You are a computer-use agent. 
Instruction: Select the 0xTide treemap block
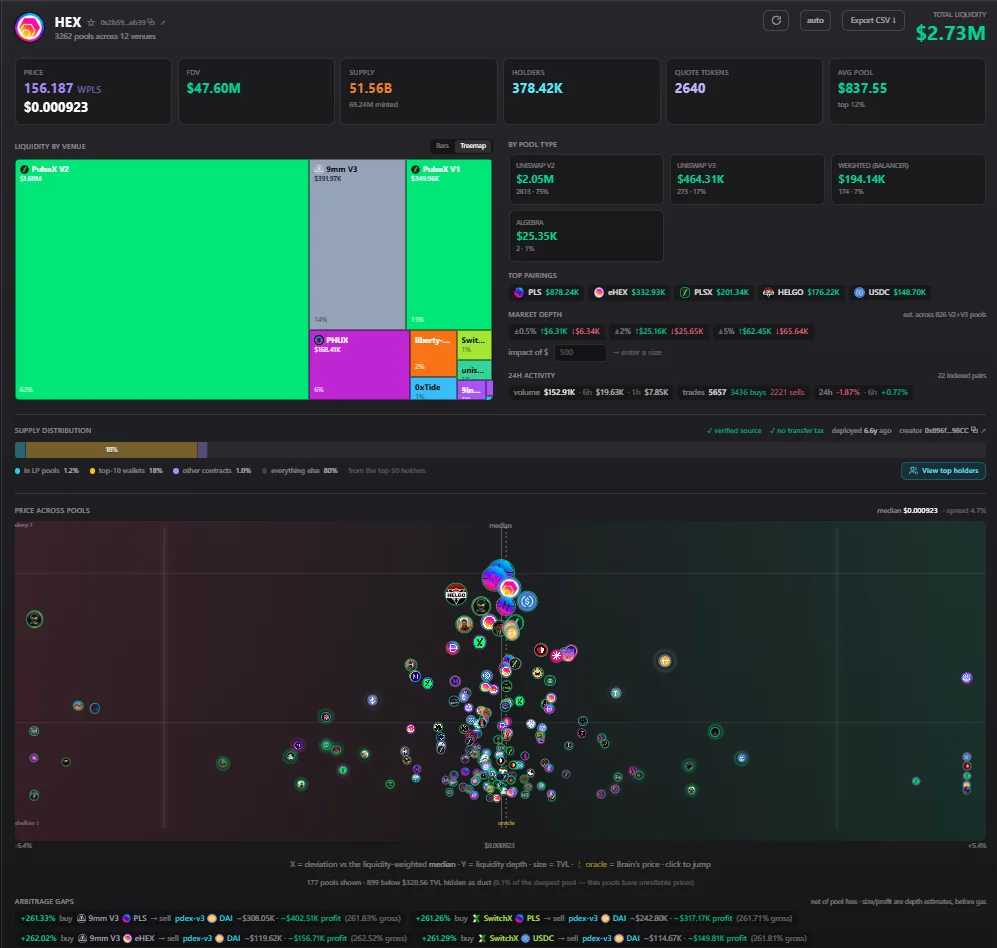(x=433, y=388)
